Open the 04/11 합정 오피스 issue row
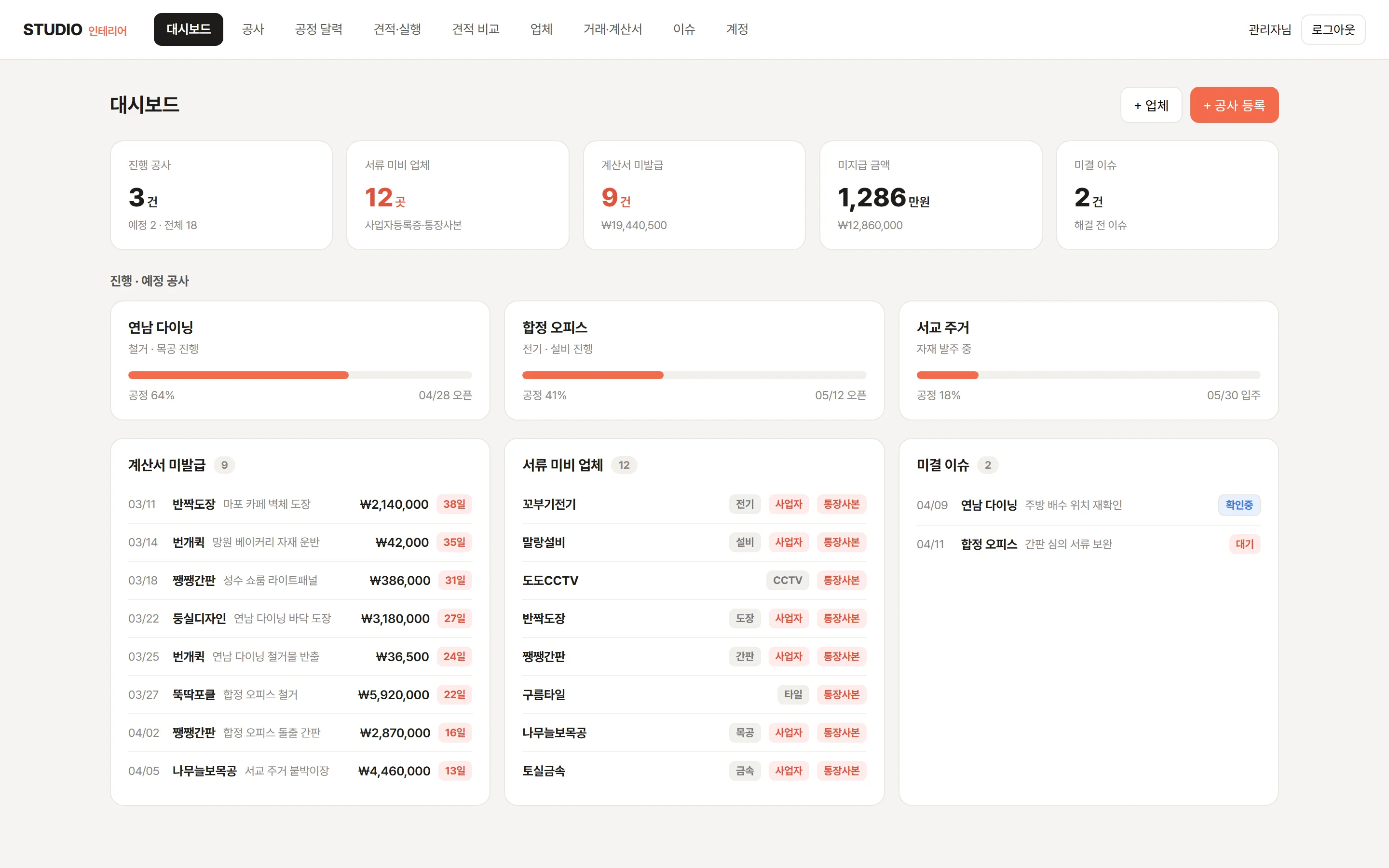The height and width of the screenshot is (868, 1389). [x=1088, y=544]
